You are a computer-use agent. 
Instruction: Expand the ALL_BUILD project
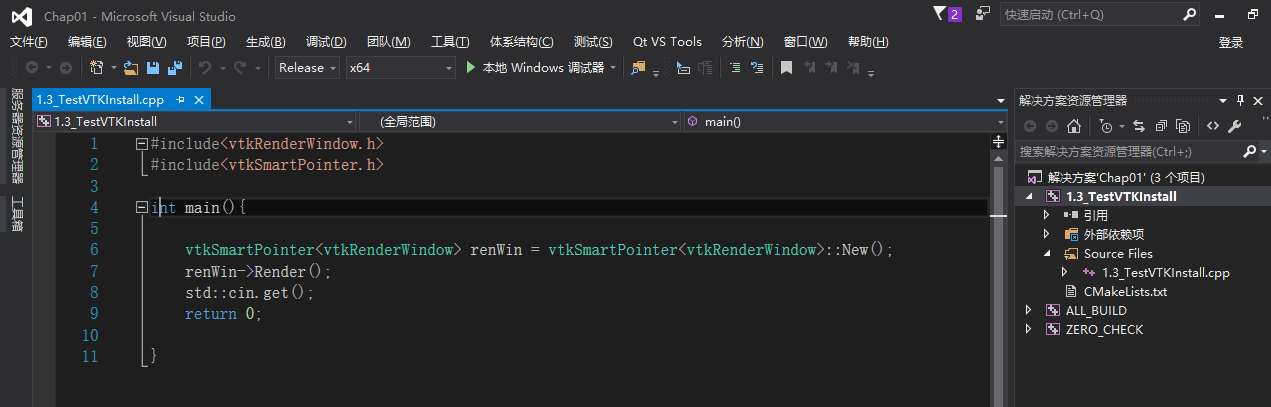1029,310
